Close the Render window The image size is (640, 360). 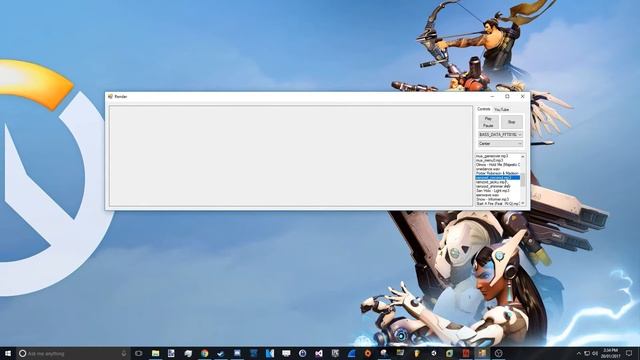point(522,96)
